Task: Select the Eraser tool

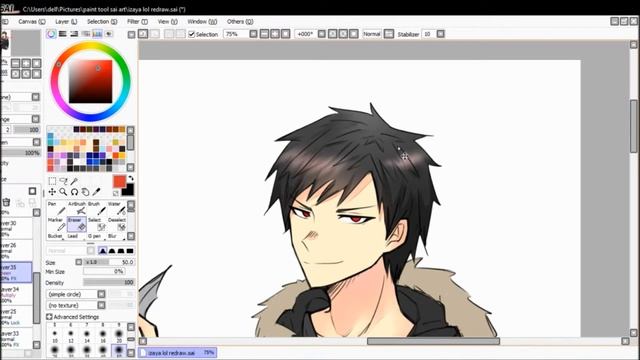Action: click(x=77, y=224)
